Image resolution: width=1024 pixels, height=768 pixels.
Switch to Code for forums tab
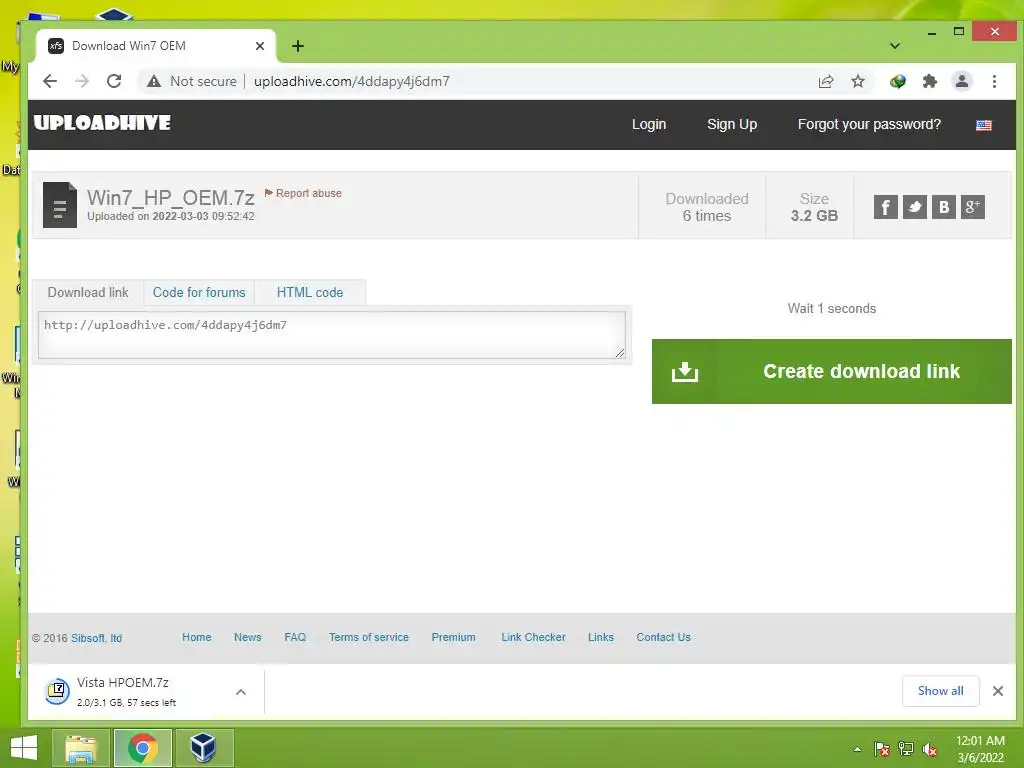point(199,292)
